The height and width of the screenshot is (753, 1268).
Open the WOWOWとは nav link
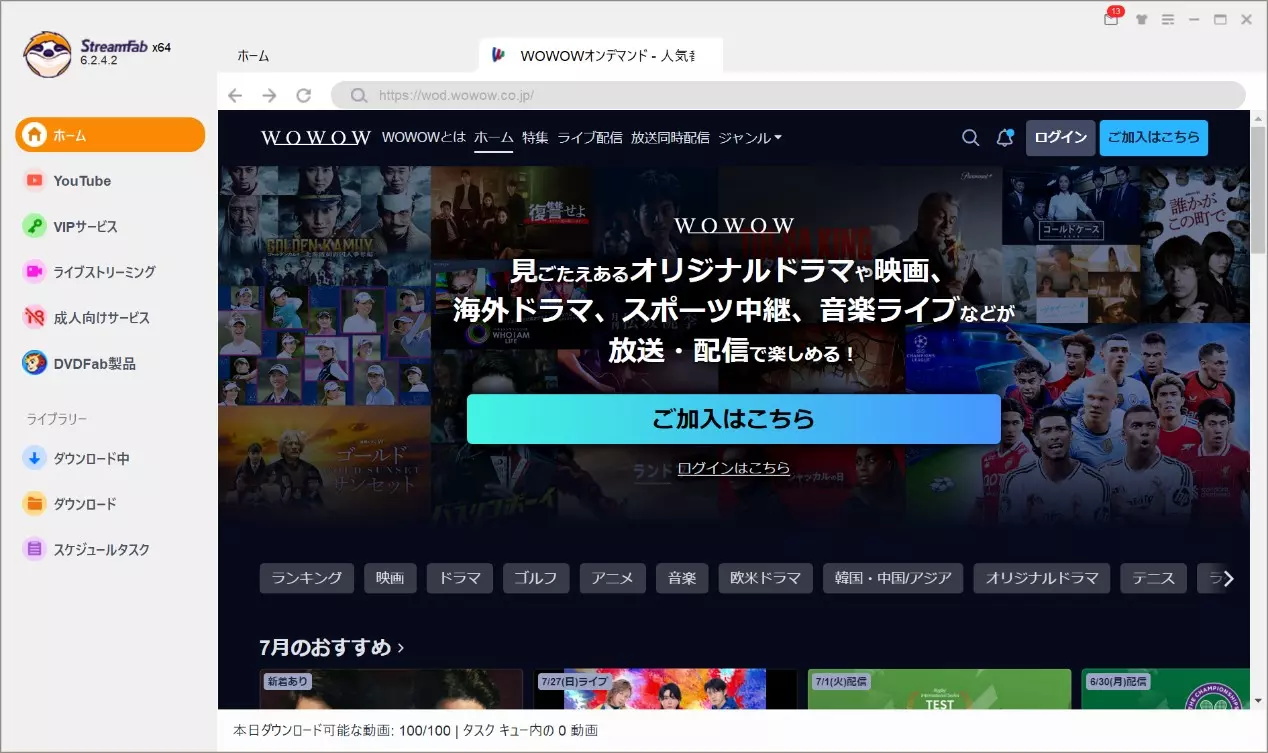point(424,137)
